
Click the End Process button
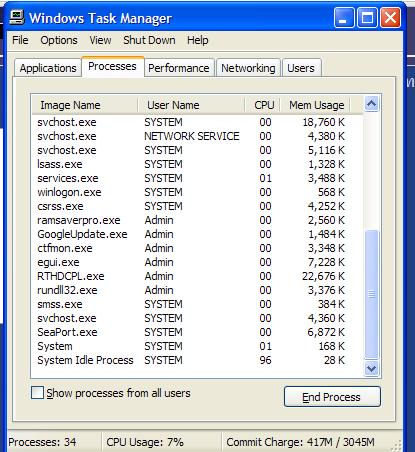(332, 397)
